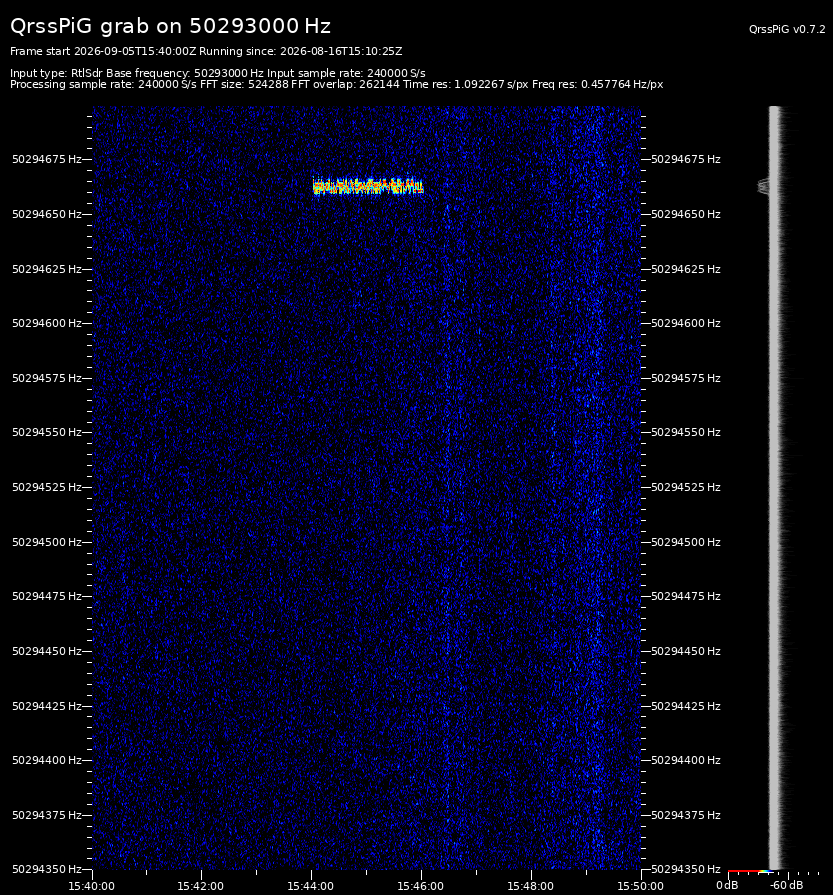Select the 15:44:00 time axis marker
The height and width of the screenshot is (895, 833).
(x=311, y=886)
